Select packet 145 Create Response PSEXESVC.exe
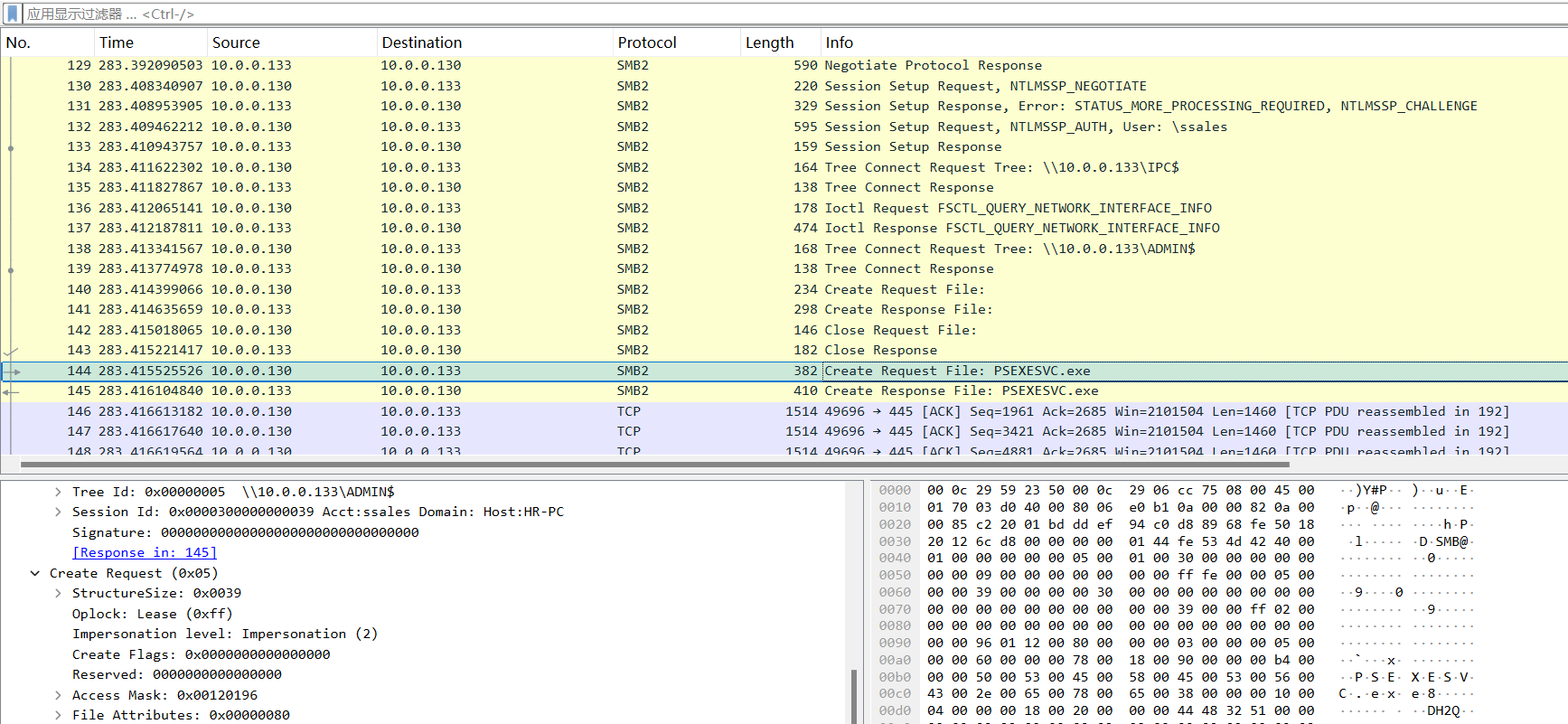1568x724 pixels. pos(784,390)
